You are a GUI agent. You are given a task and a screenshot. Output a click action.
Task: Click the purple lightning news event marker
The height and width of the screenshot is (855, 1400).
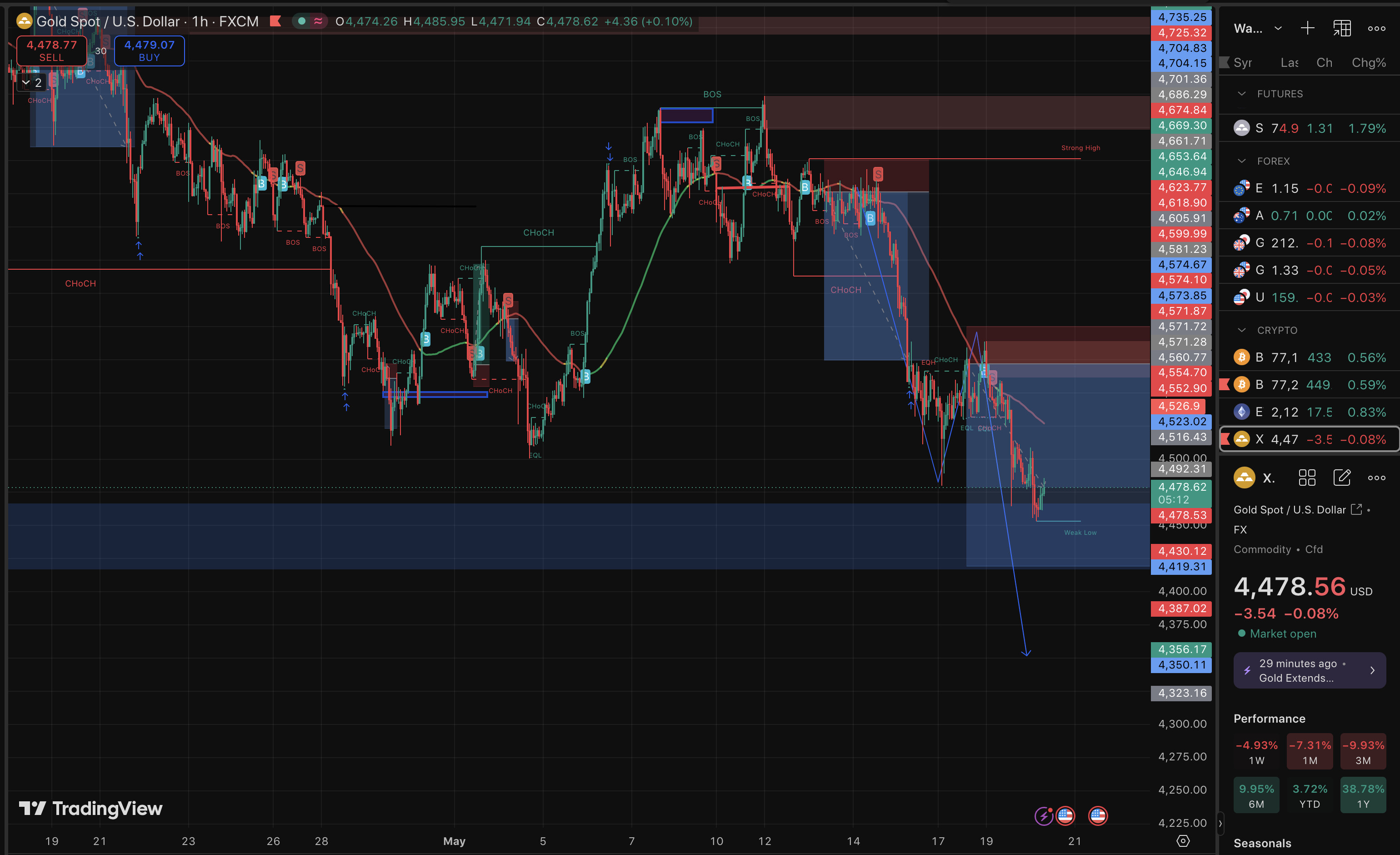pos(1044,816)
